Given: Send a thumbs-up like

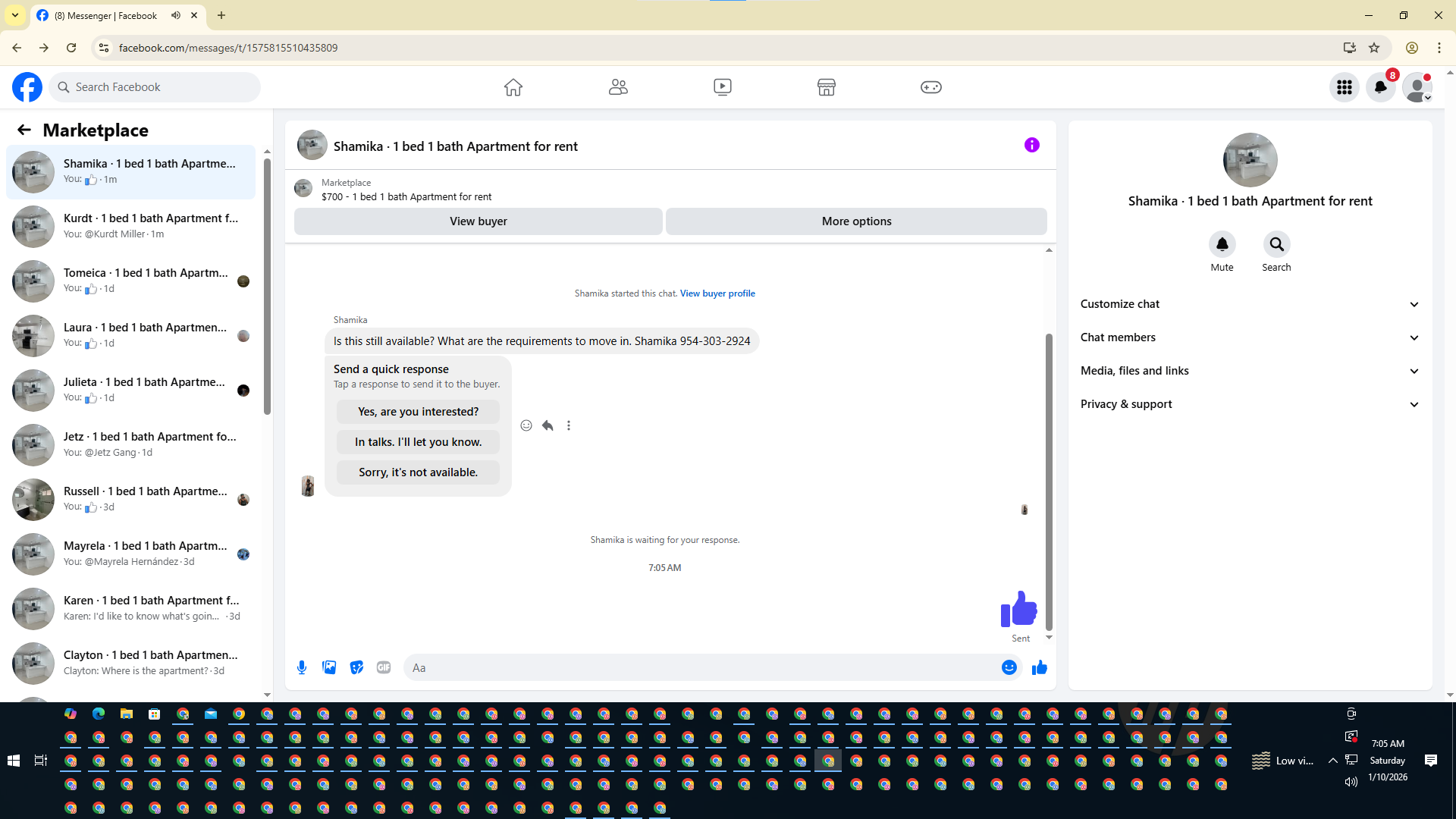Looking at the screenshot, I should (1039, 667).
